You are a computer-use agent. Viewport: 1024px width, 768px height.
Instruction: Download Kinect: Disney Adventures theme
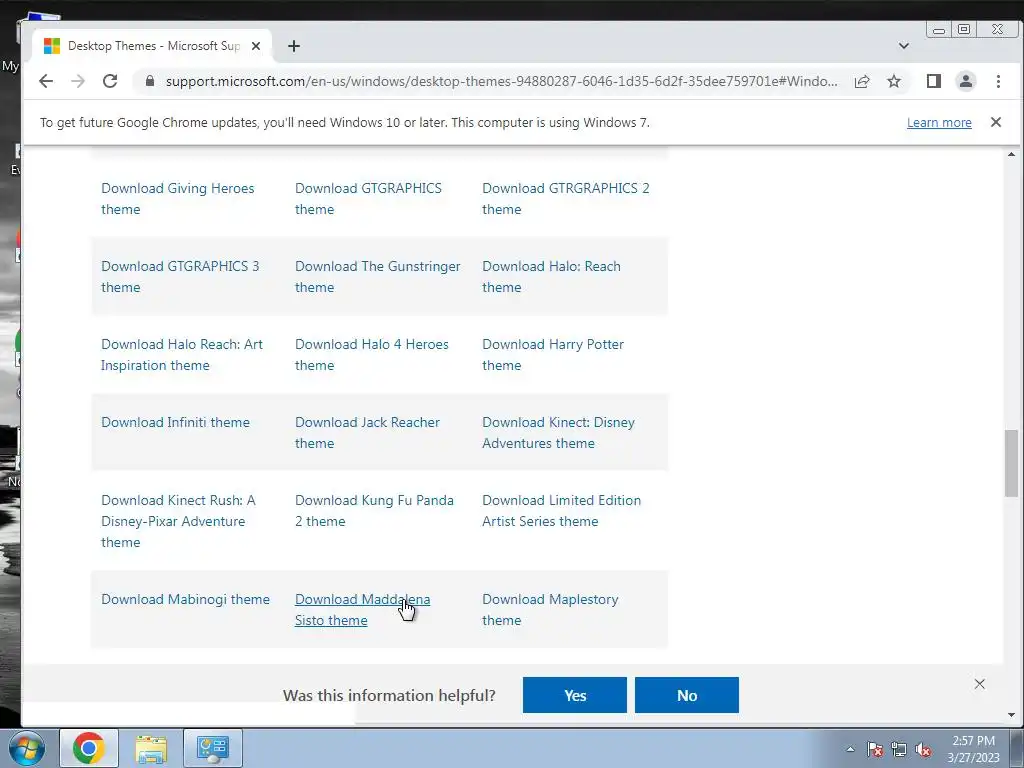[558, 432]
